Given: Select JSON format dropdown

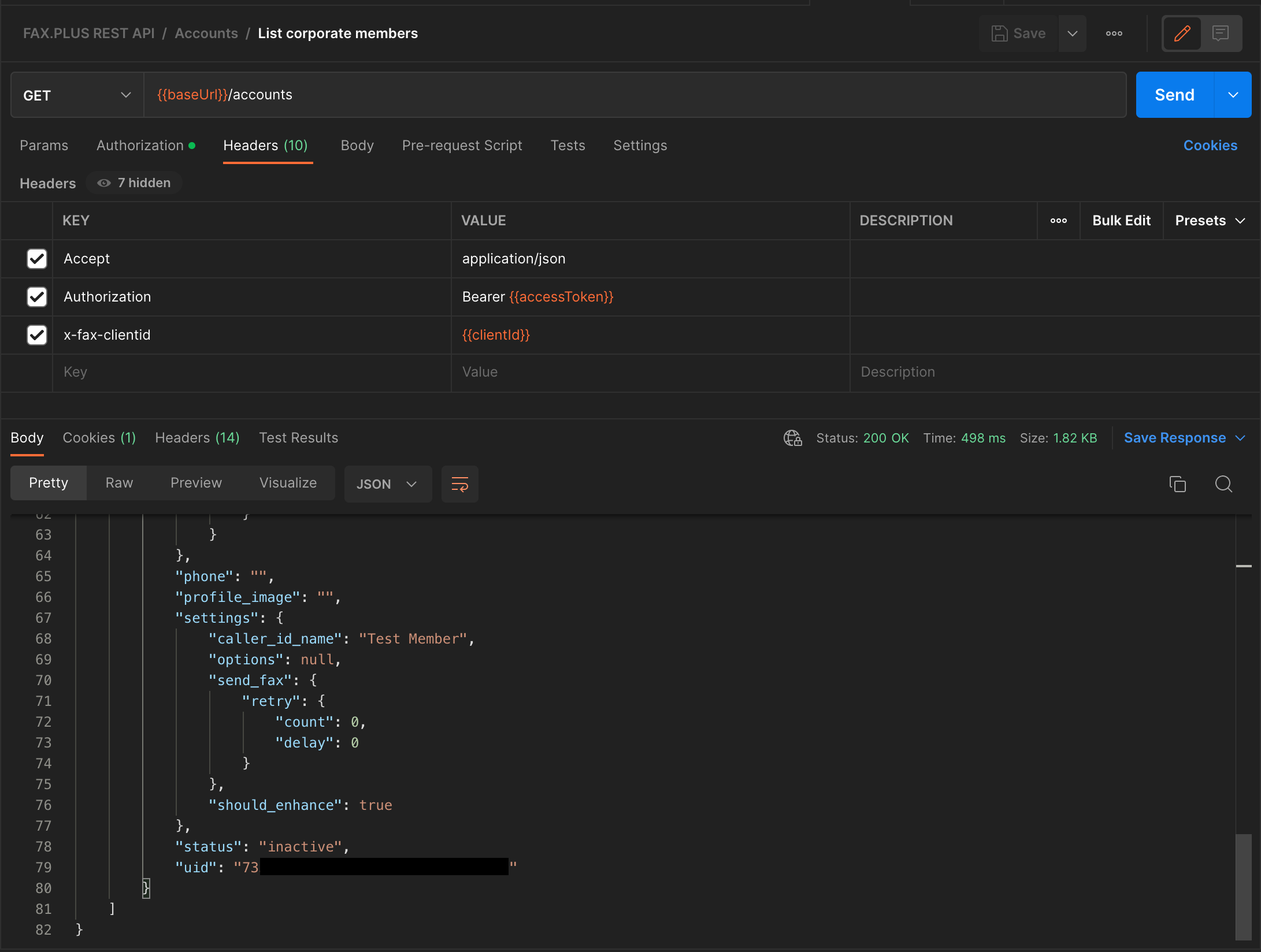Looking at the screenshot, I should [385, 484].
